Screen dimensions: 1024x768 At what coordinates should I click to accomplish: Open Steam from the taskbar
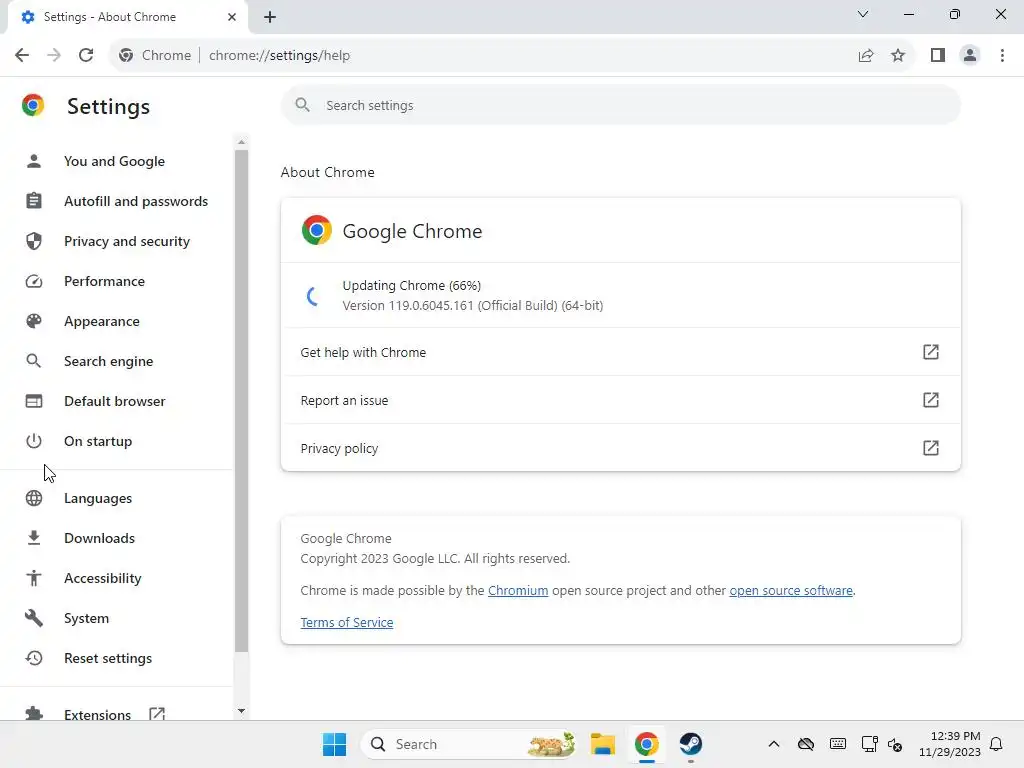[x=690, y=744]
